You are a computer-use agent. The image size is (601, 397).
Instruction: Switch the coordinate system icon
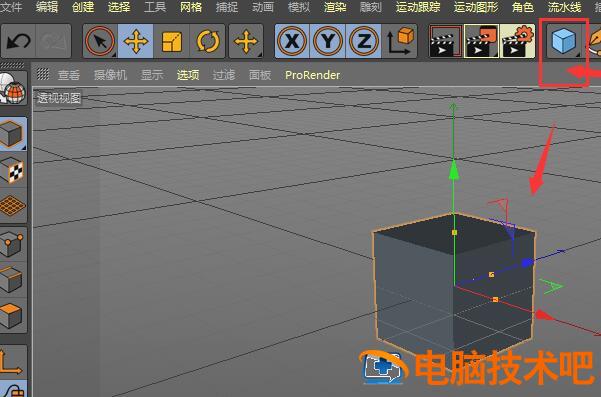click(x=399, y=41)
